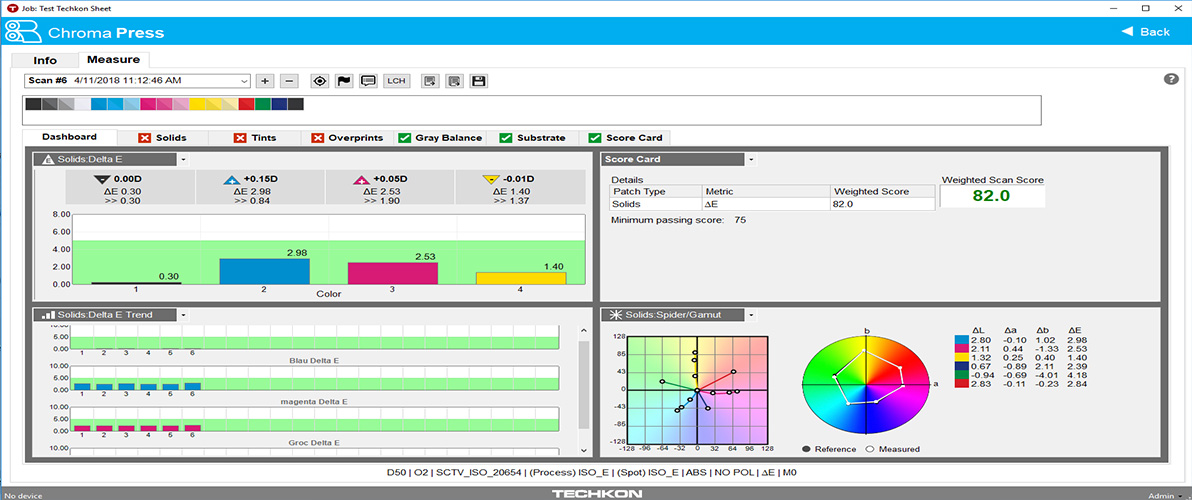
Task: Open the Scan #6 selection dropdown
Action: tap(138, 81)
